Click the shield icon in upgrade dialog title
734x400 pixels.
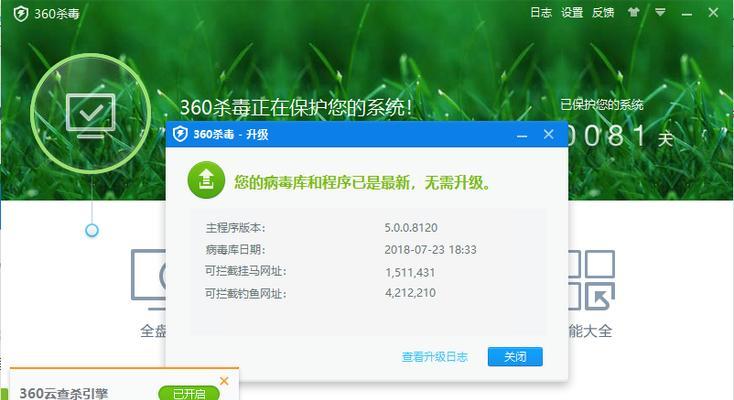point(180,134)
